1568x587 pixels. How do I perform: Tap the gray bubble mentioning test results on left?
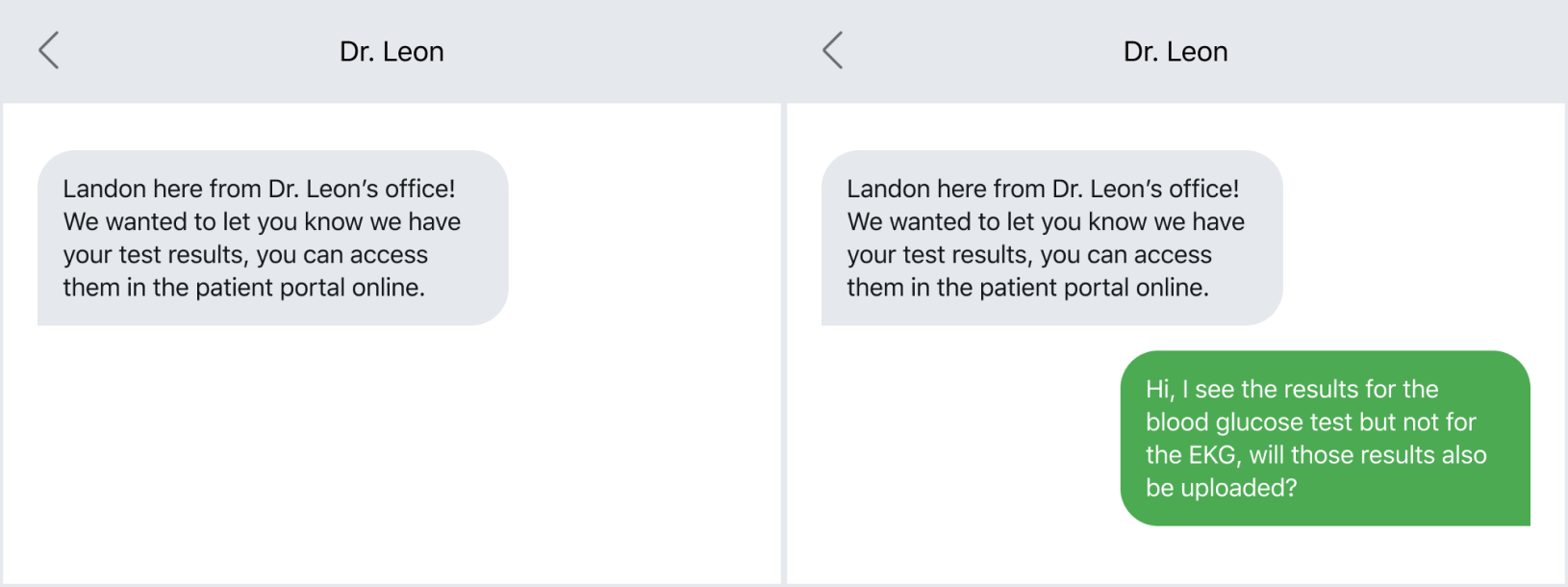(272, 238)
